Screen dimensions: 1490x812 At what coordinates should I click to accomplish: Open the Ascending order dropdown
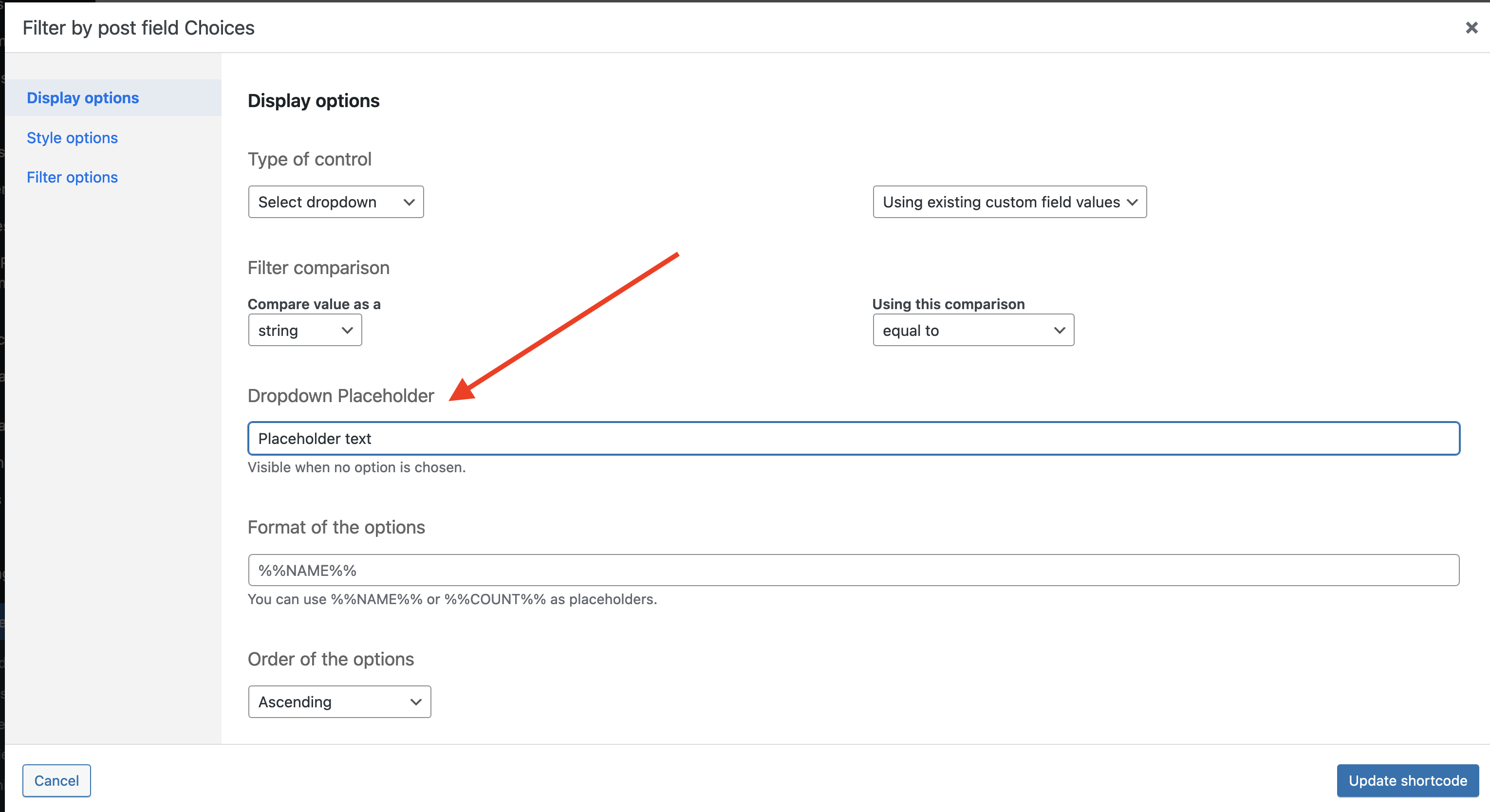339,701
